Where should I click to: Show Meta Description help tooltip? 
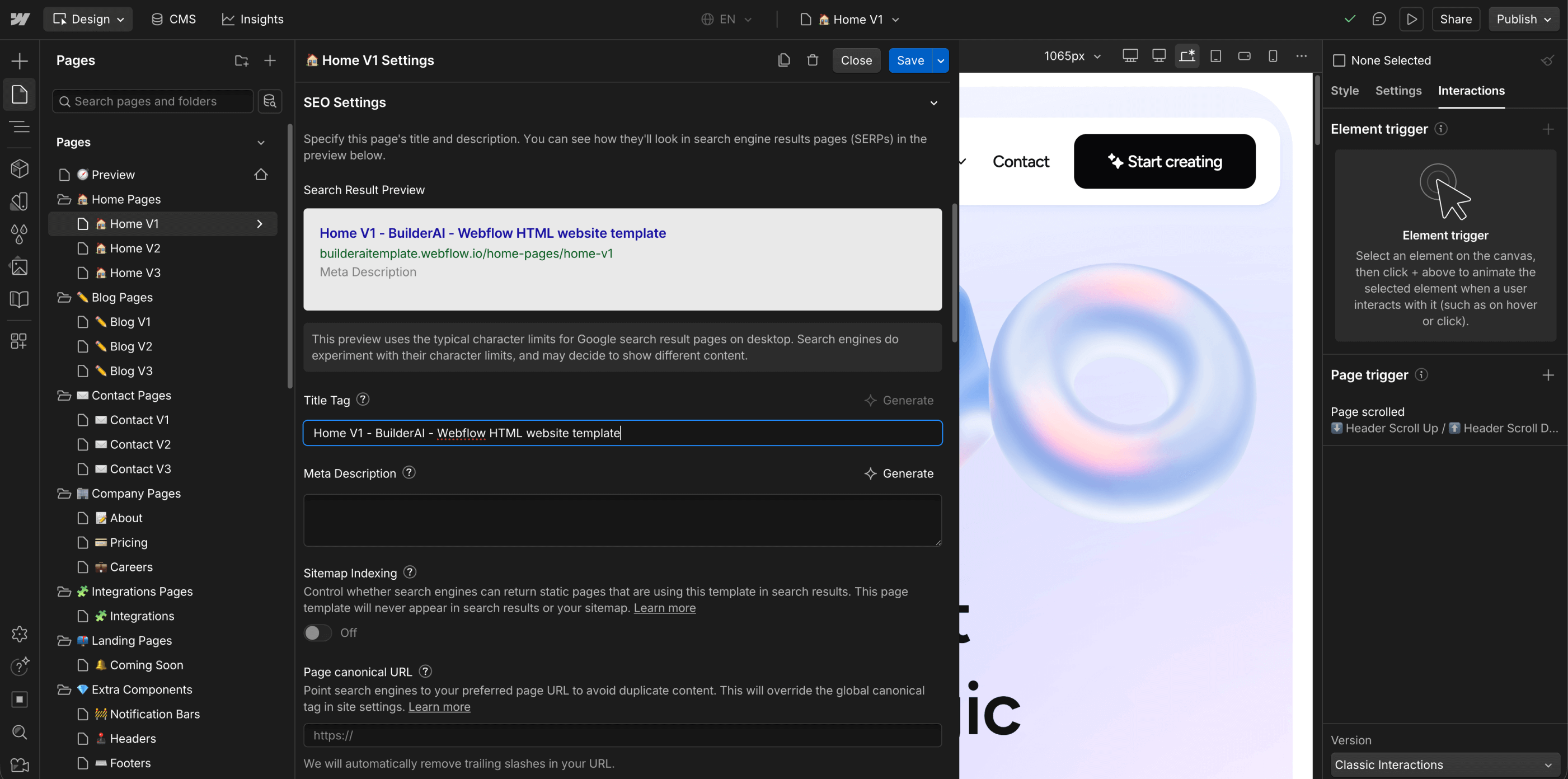(409, 472)
